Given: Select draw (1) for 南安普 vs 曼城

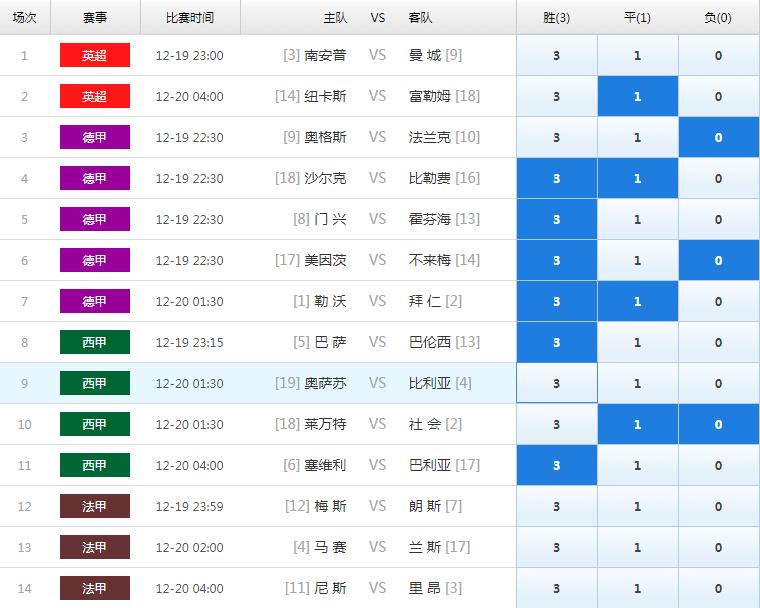Looking at the screenshot, I should tap(637, 55).
